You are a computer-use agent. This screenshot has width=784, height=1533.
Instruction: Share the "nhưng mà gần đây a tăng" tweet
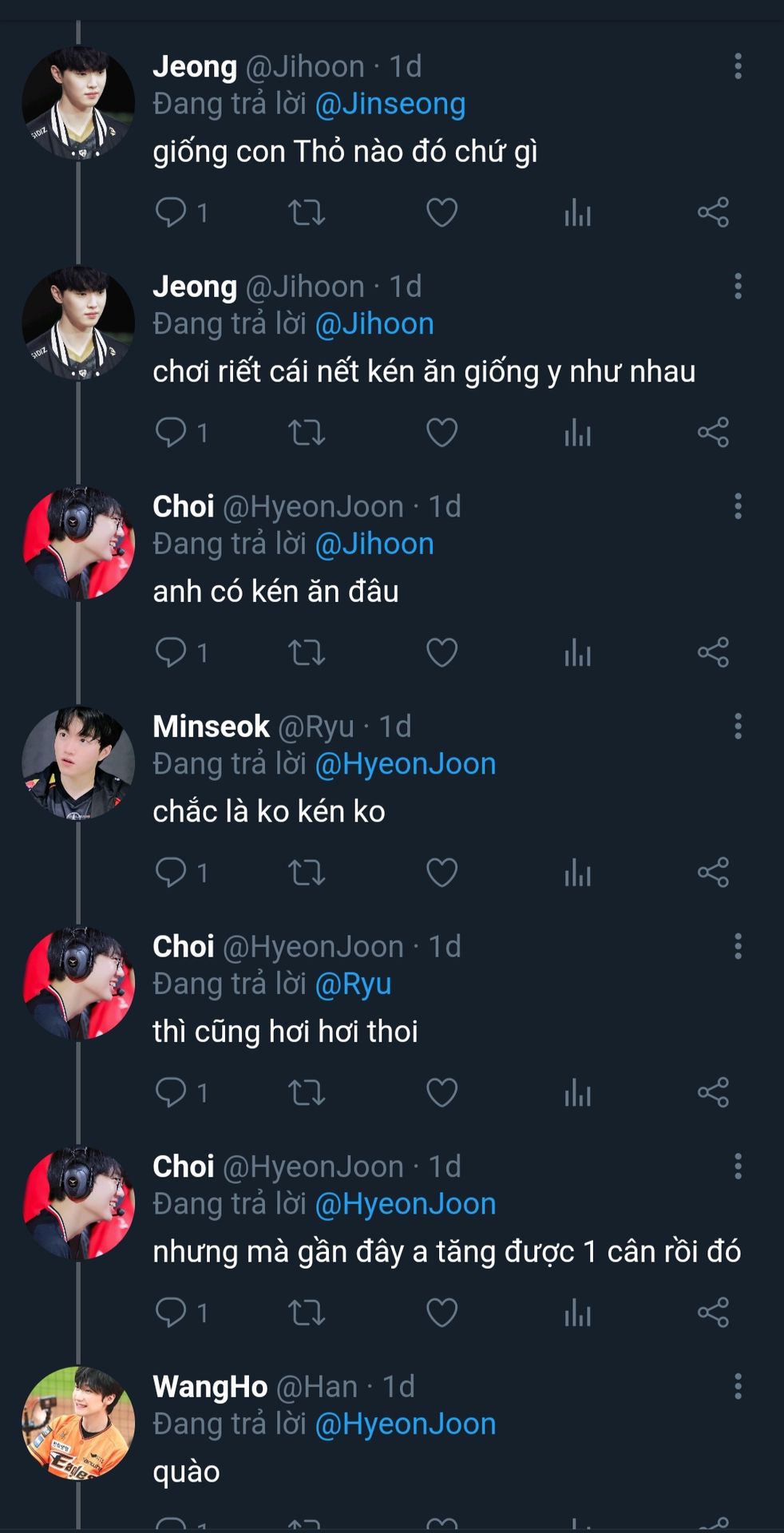713,1312
